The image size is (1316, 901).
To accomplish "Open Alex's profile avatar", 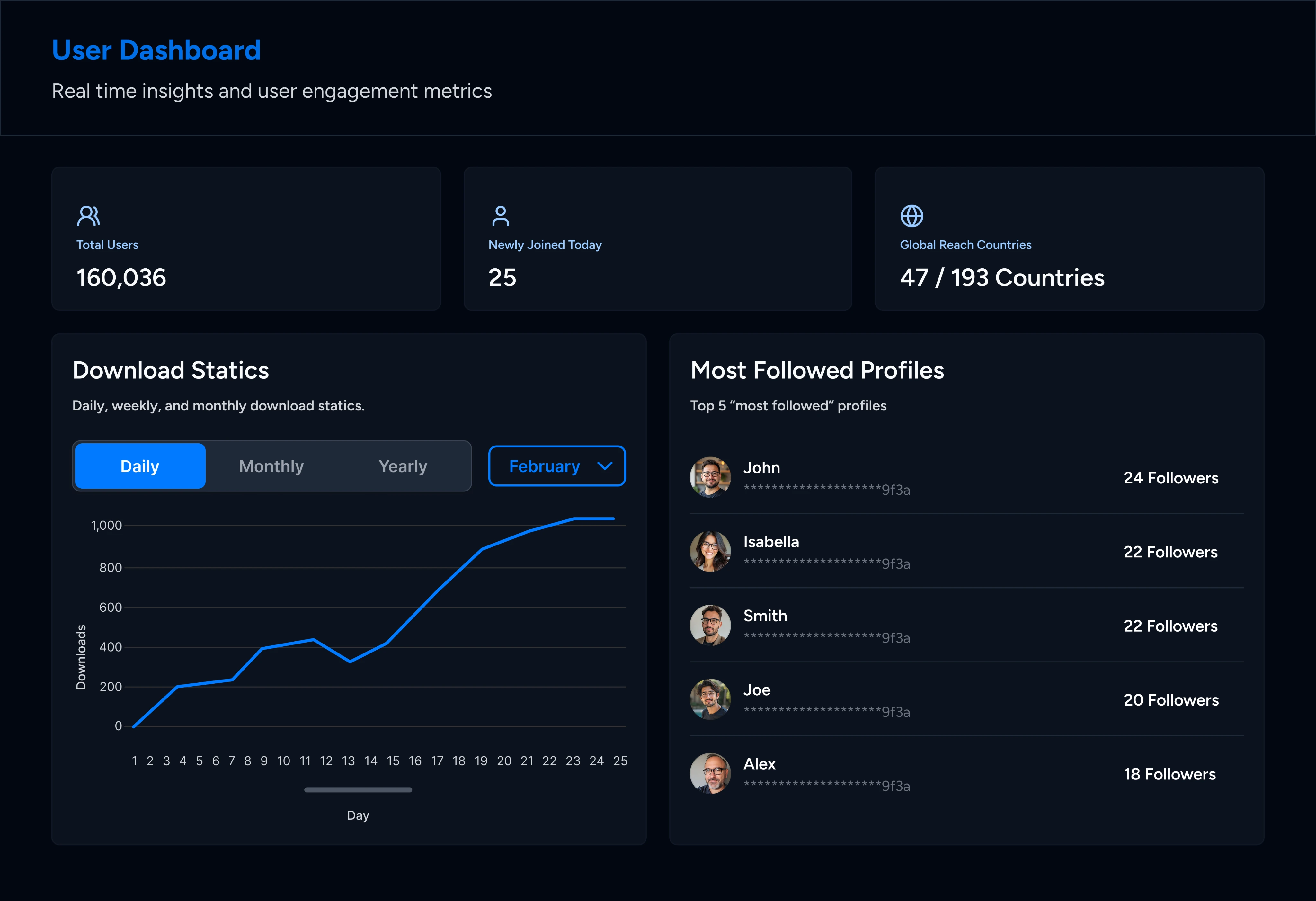I will point(710,773).
